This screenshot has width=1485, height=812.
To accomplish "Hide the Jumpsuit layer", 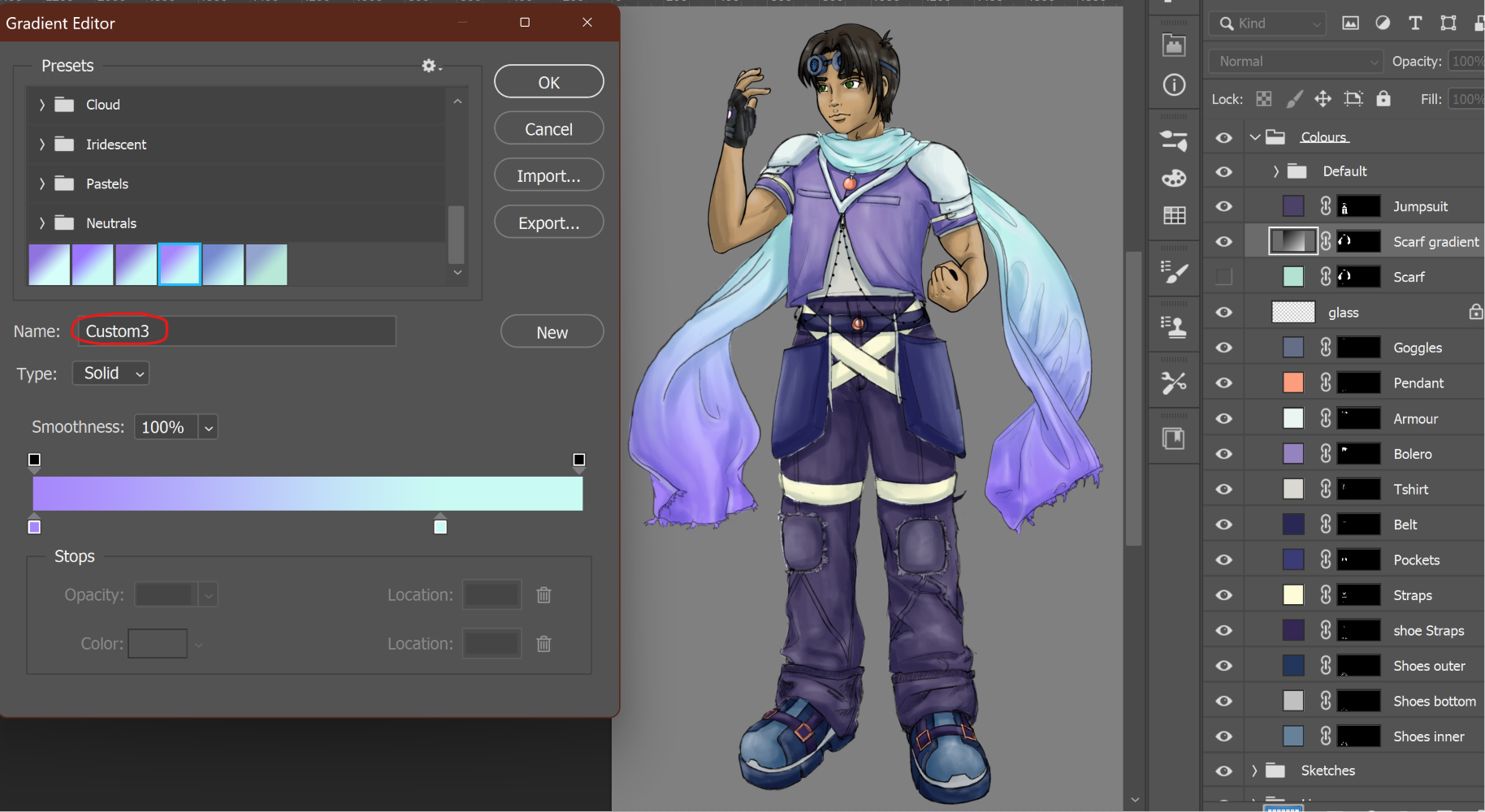I will click(1223, 206).
